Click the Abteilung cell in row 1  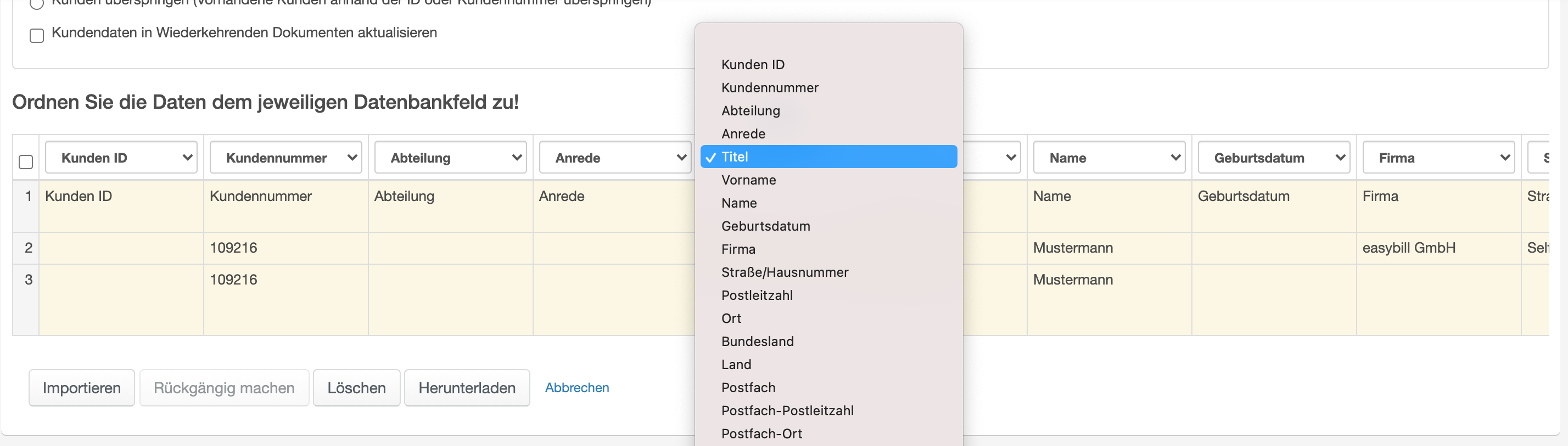450,206
